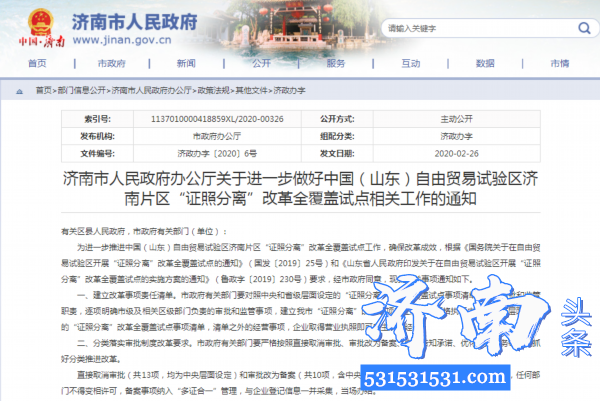Click the document headline about 证照分离 reform

click(x=300, y=189)
